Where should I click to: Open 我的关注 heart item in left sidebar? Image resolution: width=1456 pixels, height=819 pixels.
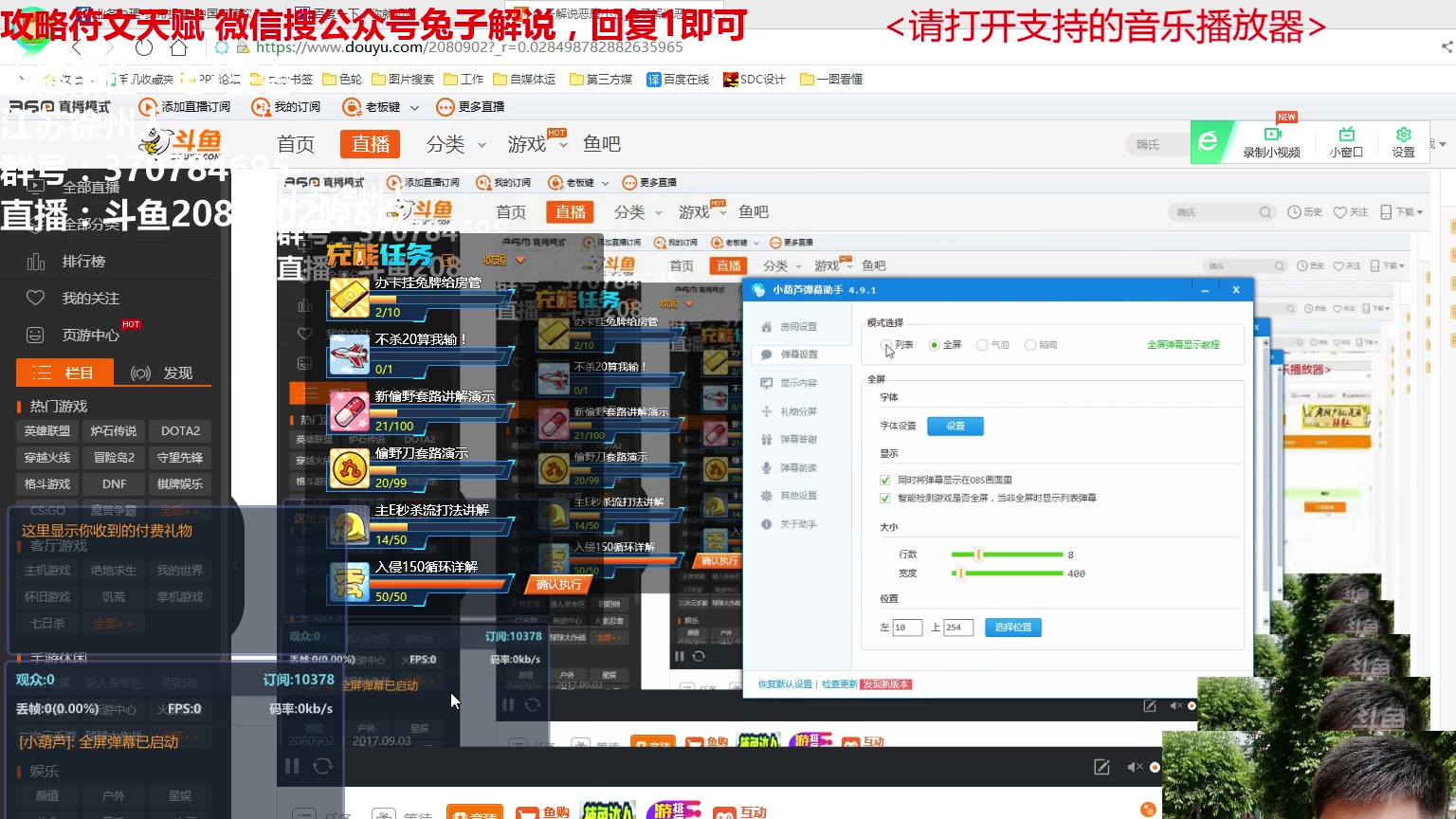pos(35,298)
